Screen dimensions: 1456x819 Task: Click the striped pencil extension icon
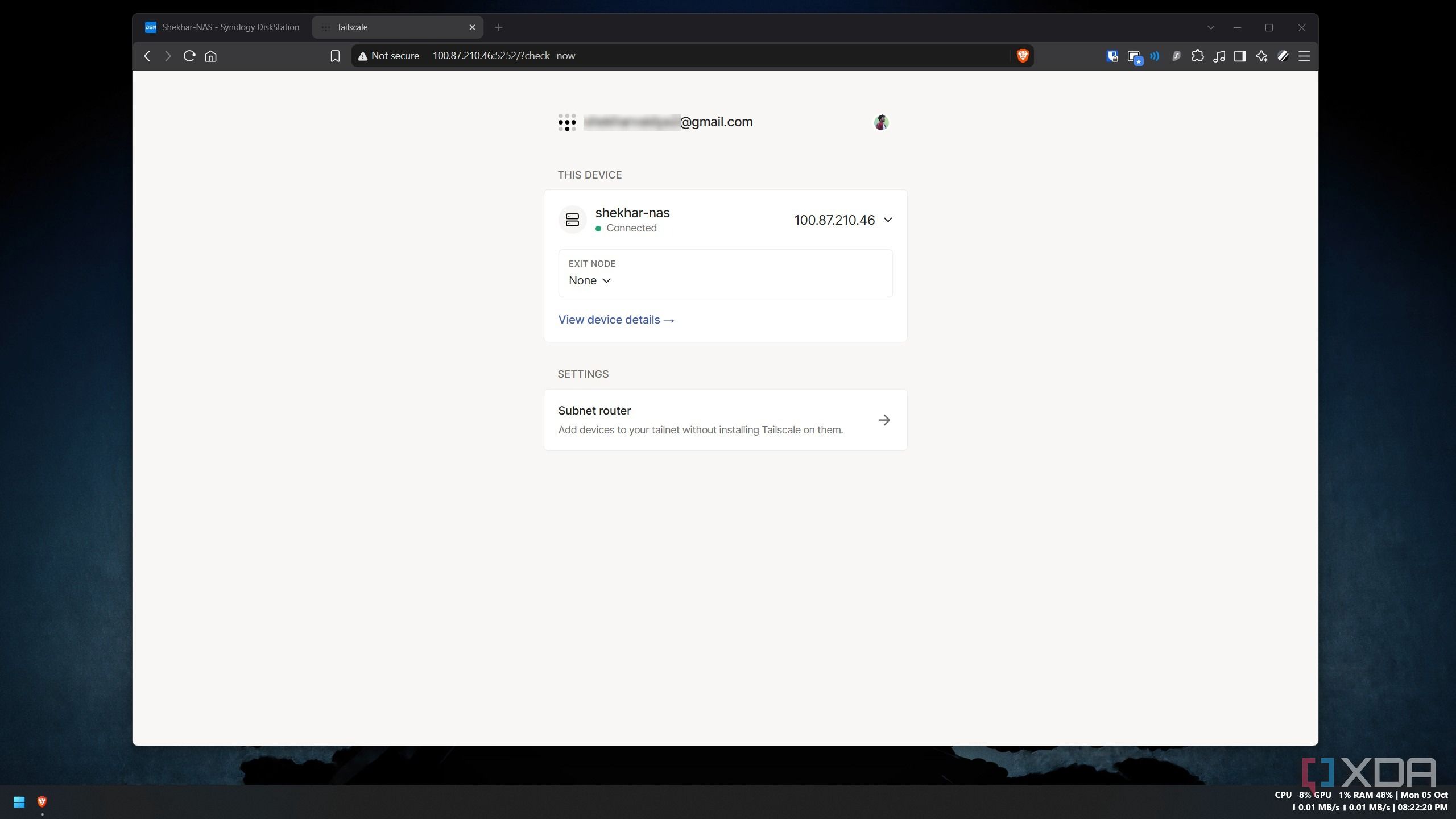tap(1283, 56)
